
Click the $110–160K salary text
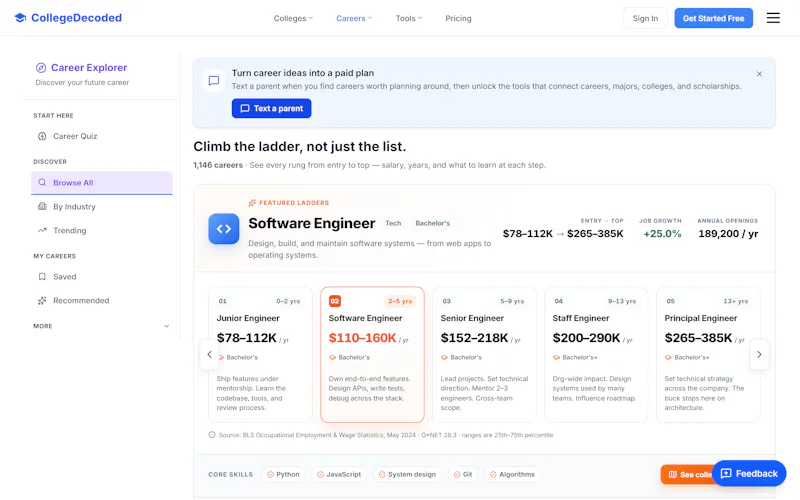point(362,338)
